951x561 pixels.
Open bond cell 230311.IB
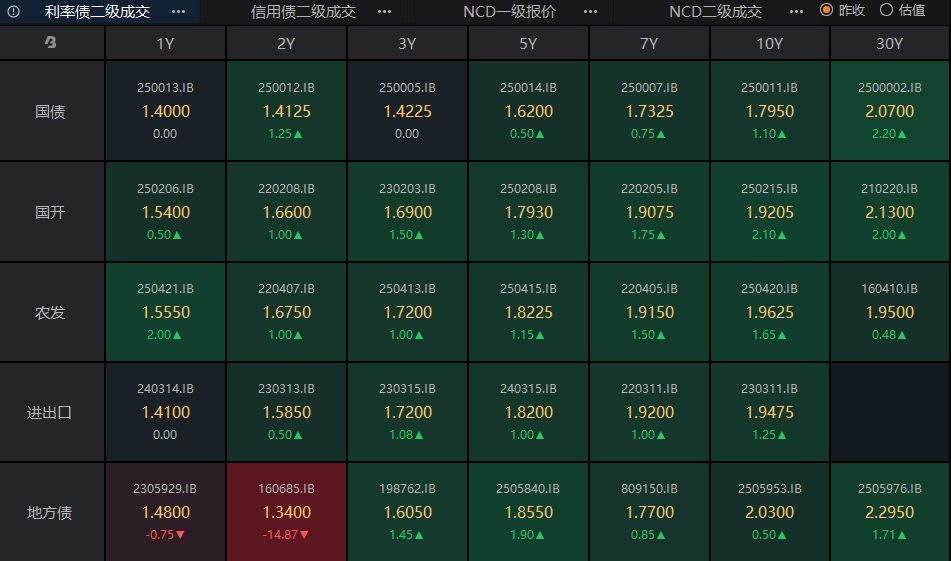pos(770,412)
